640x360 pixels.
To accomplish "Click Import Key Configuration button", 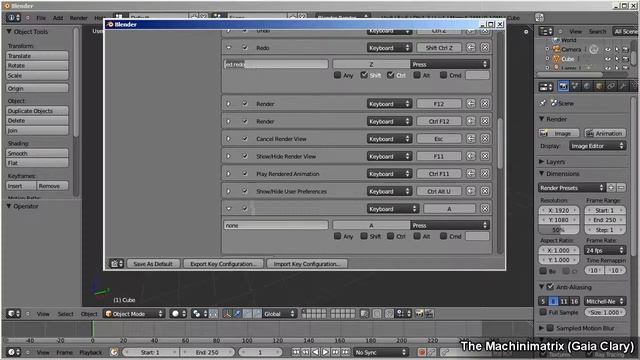I will coord(307,264).
